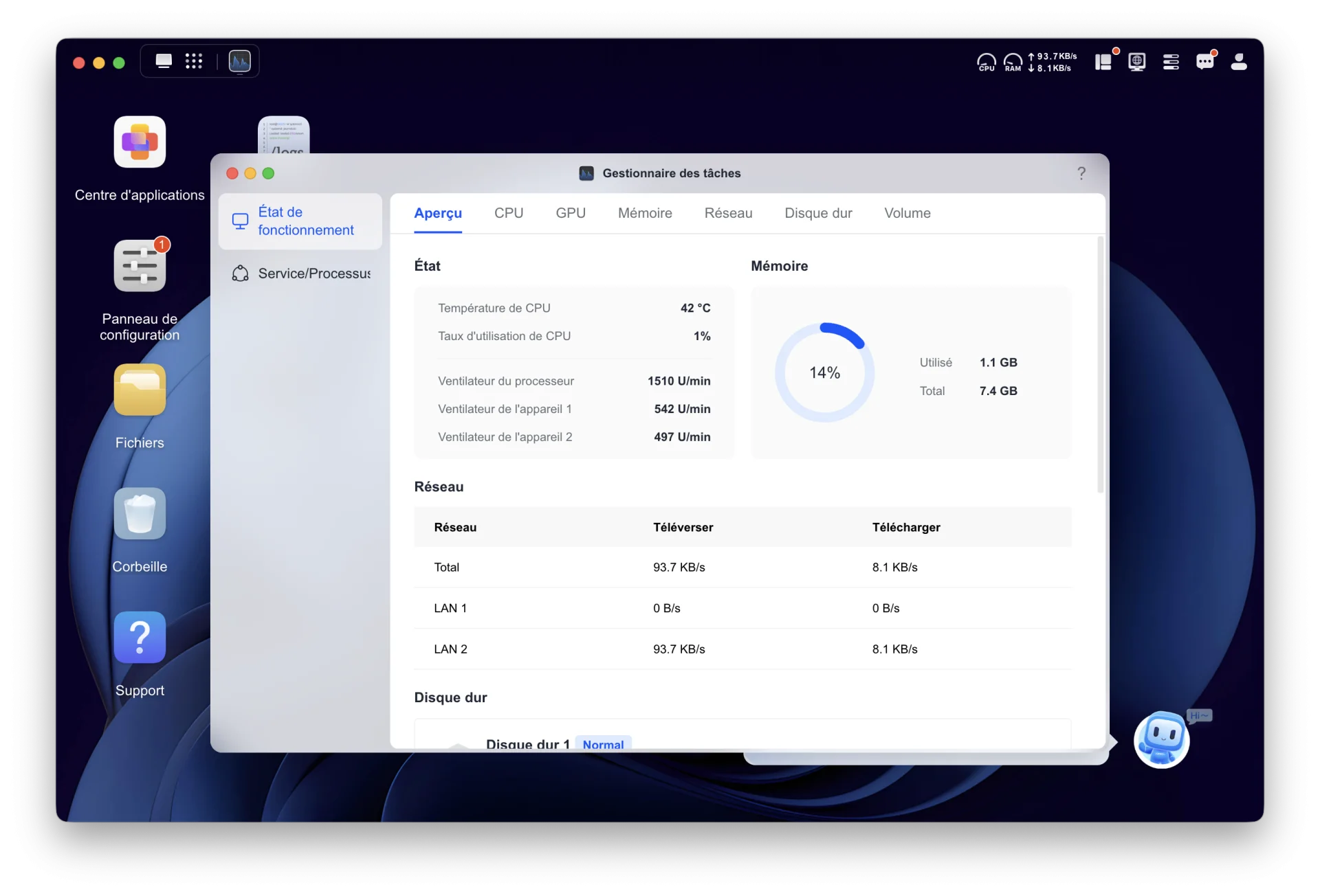This screenshot has width=1320, height=896.
Task: Open Panneau de configuration desktop icon
Action: click(x=140, y=266)
